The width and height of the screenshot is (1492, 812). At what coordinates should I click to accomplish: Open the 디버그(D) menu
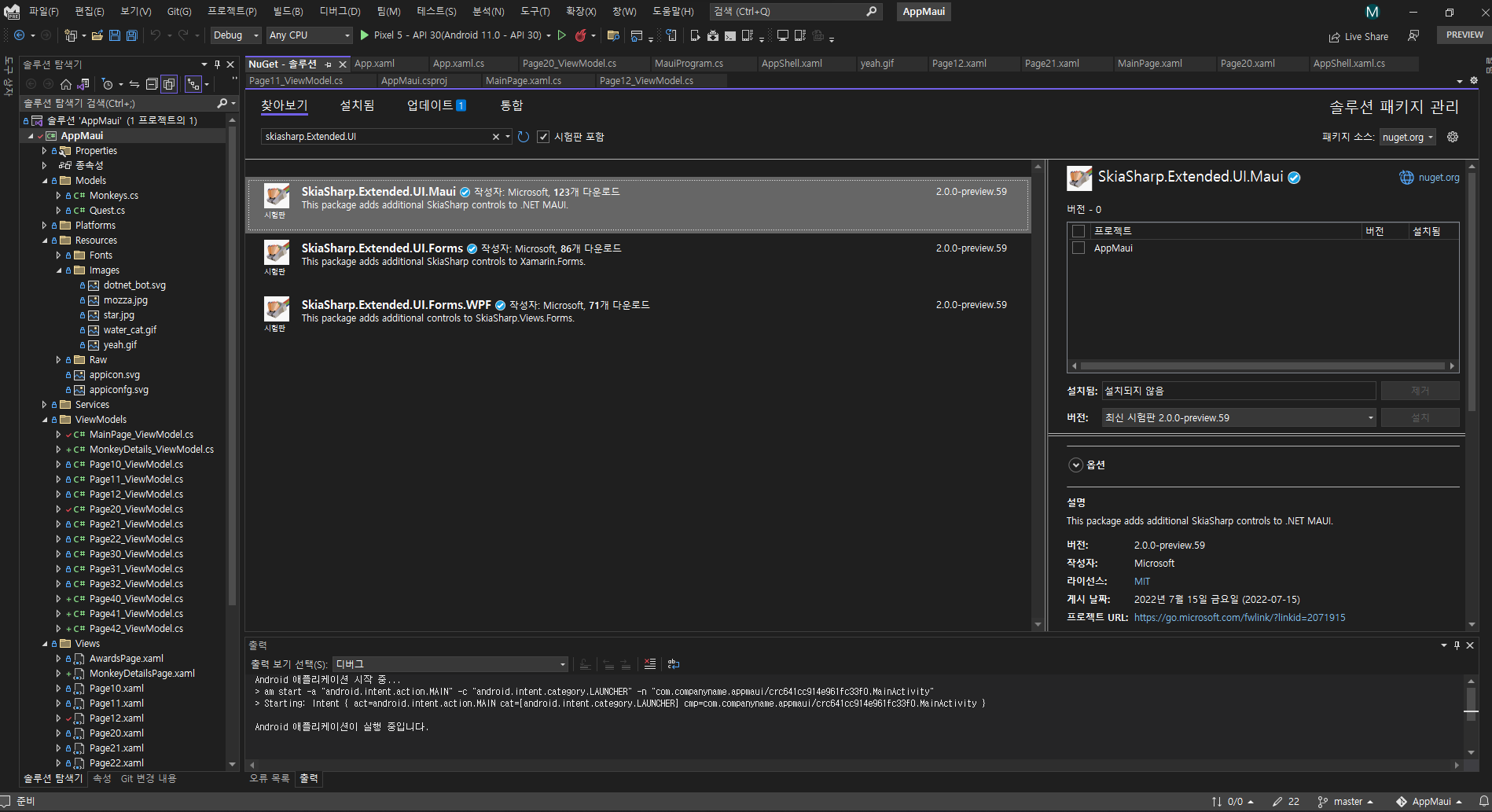tap(340, 12)
